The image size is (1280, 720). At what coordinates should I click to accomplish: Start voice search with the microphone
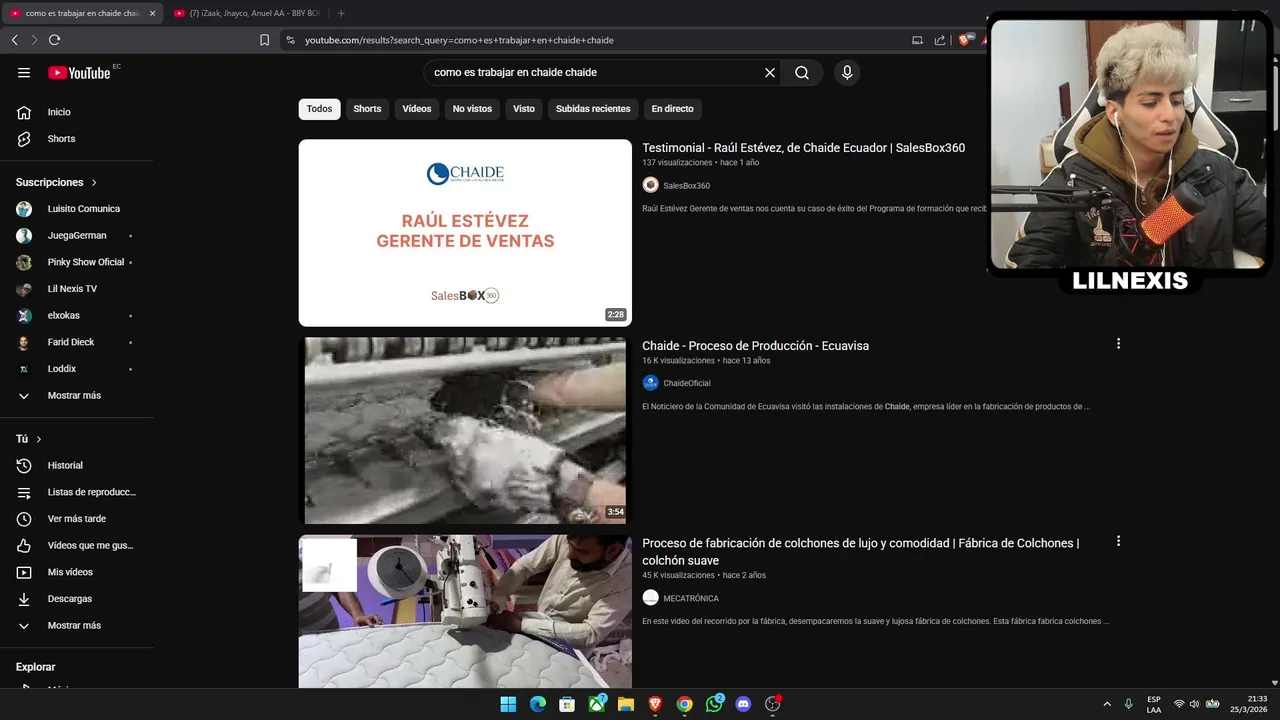[847, 72]
